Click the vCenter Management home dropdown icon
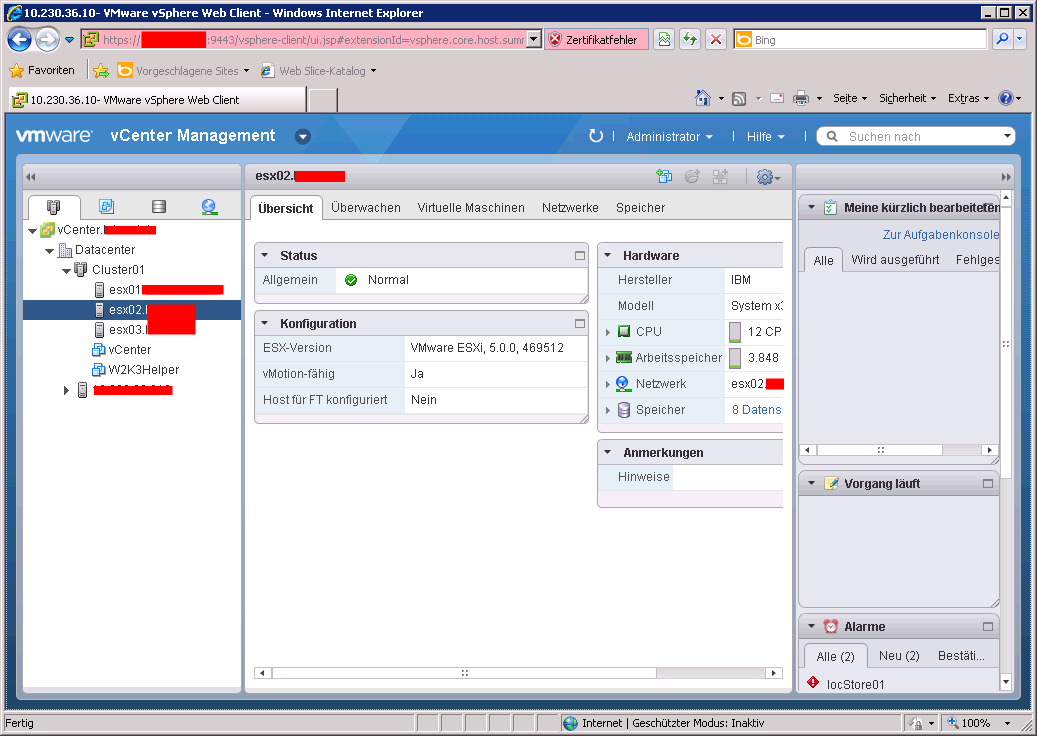This screenshot has height=736, width=1037. coord(303,137)
